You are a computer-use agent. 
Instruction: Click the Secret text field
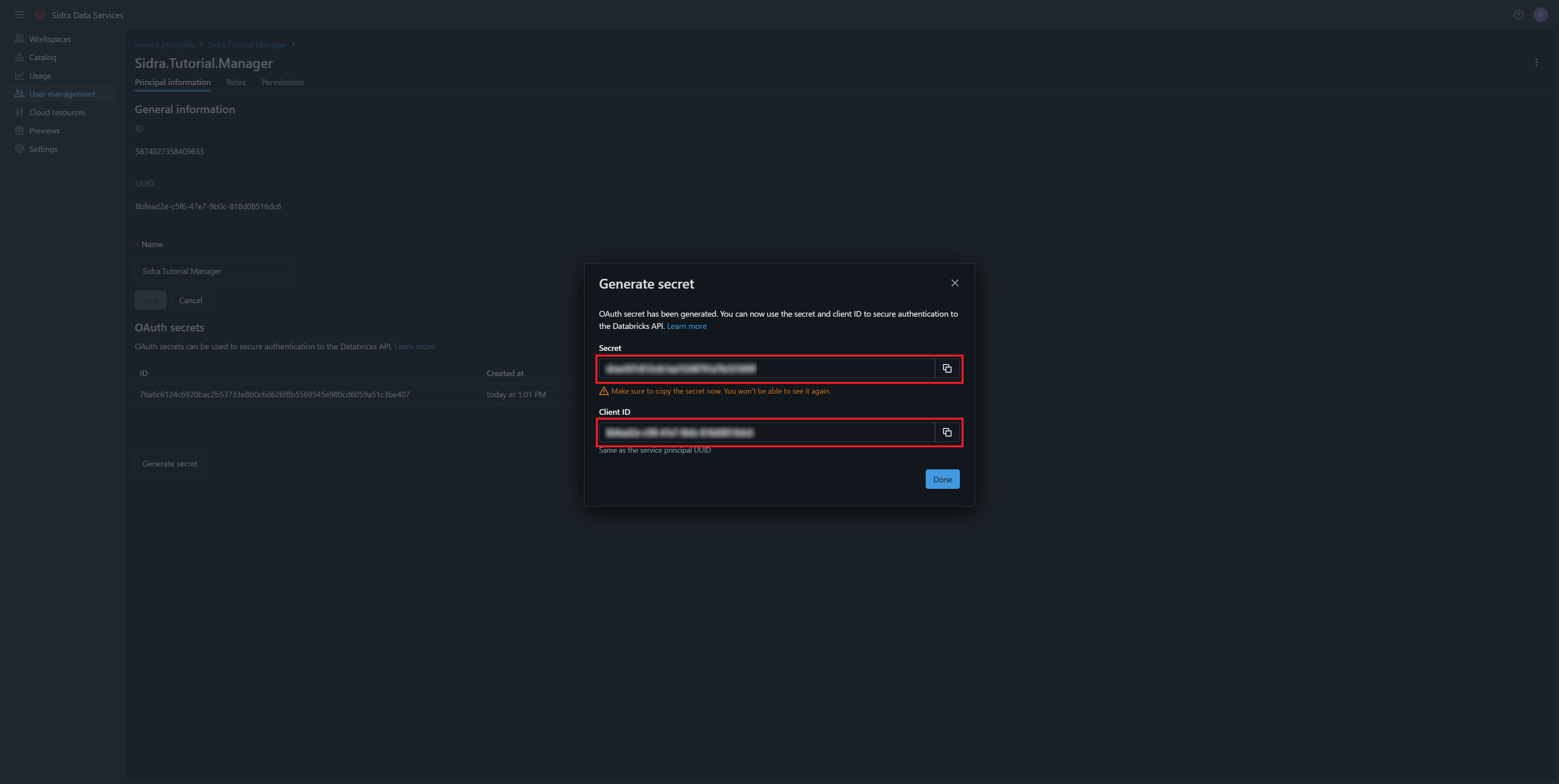pos(766,368)
